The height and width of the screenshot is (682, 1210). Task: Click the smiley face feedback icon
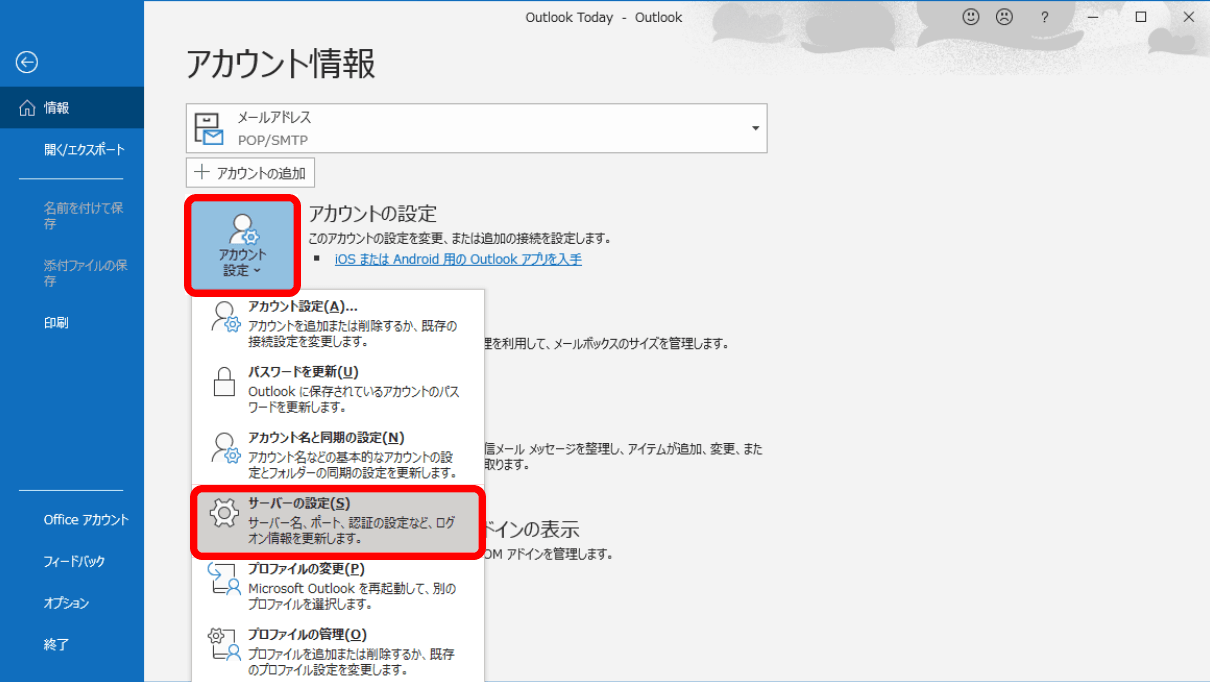[970, 17]
